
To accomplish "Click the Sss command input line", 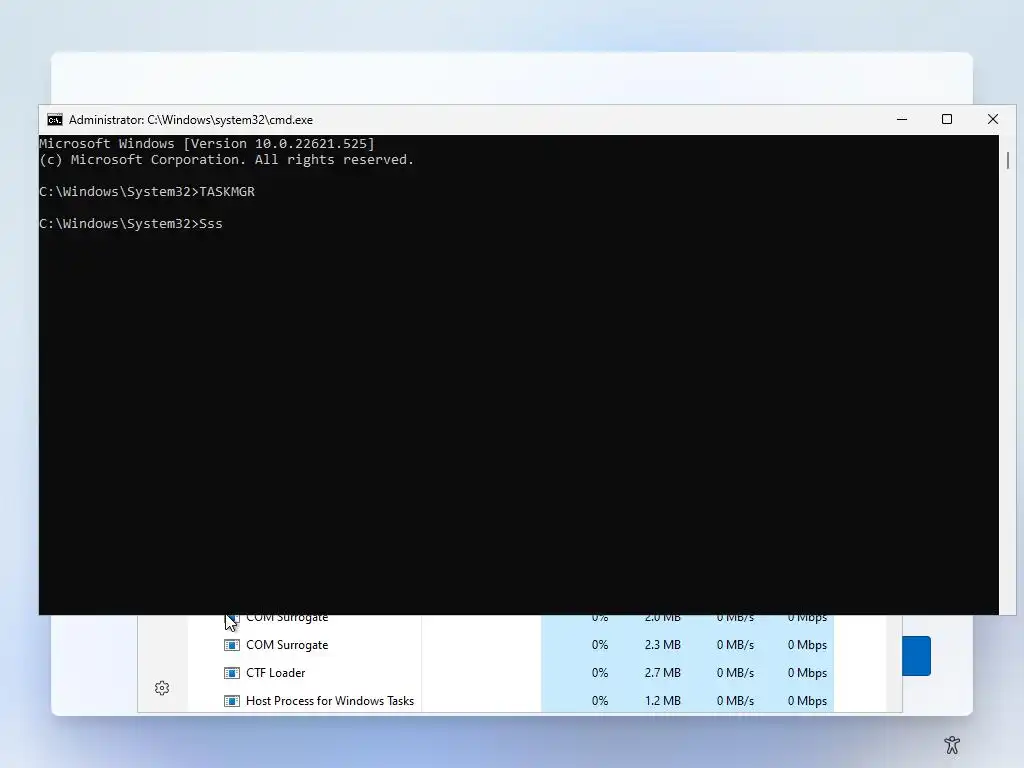I will click(x=131, y=223).
